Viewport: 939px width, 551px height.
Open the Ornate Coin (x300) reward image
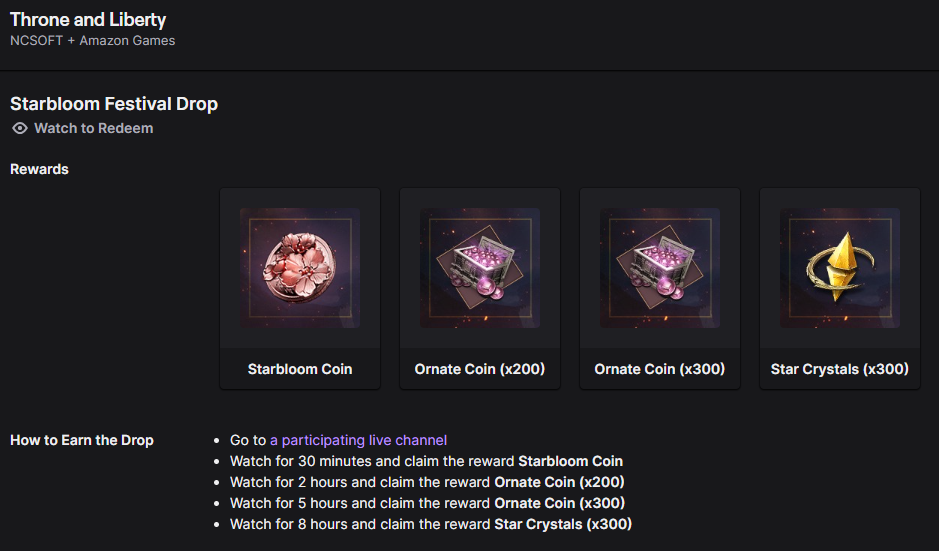(660, 268)
